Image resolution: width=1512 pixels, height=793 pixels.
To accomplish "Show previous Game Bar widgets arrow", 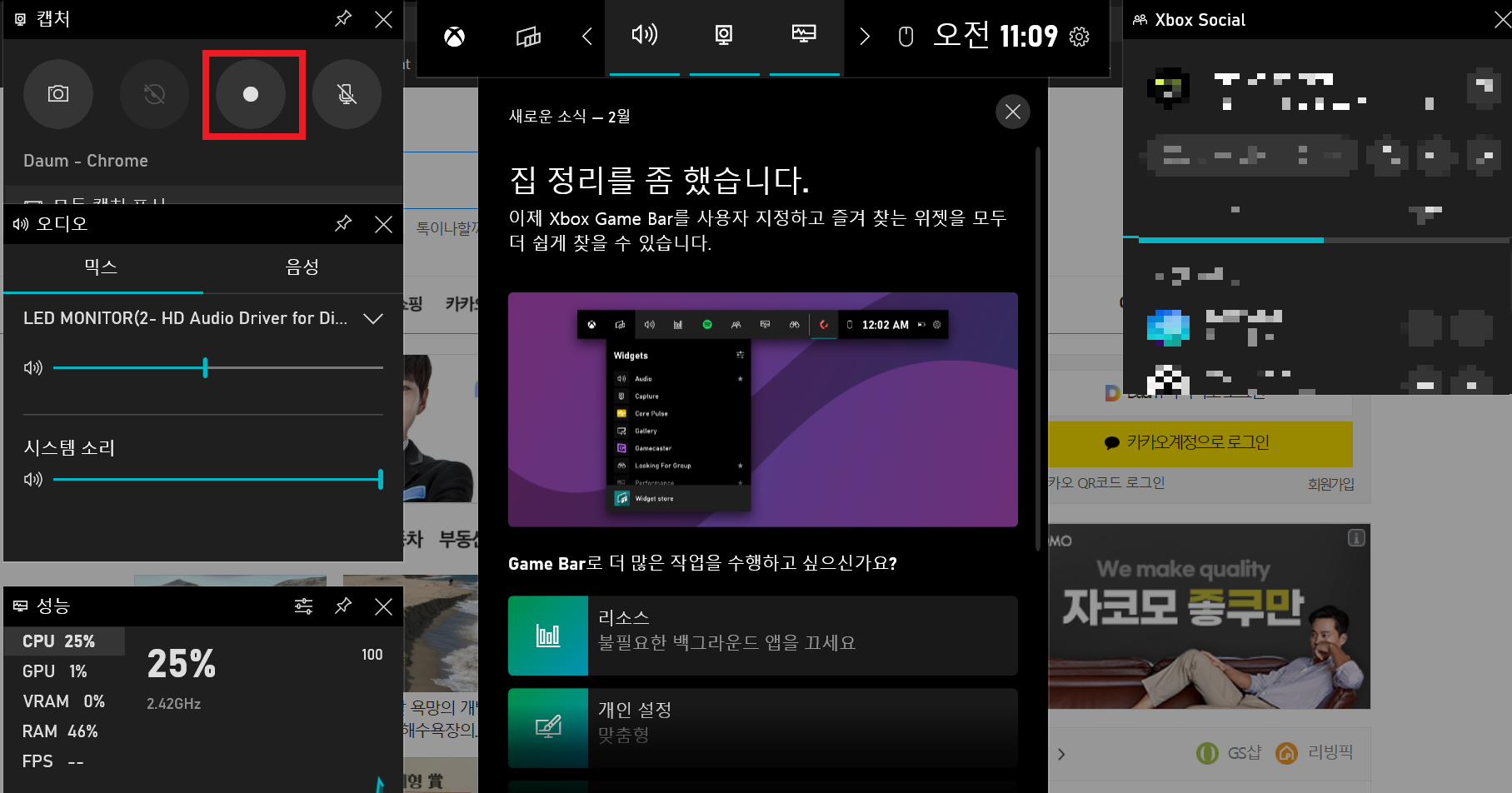I will [x=587, y=37].
